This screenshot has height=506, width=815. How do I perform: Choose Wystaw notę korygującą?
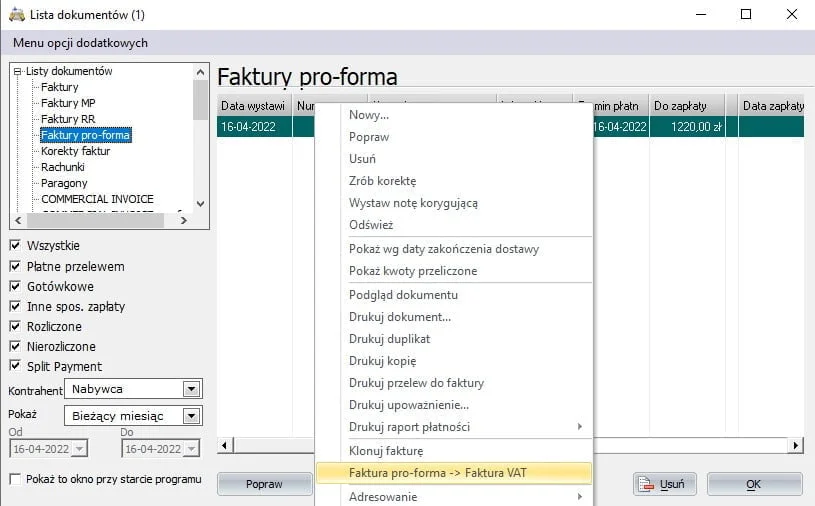coord(453,203)
